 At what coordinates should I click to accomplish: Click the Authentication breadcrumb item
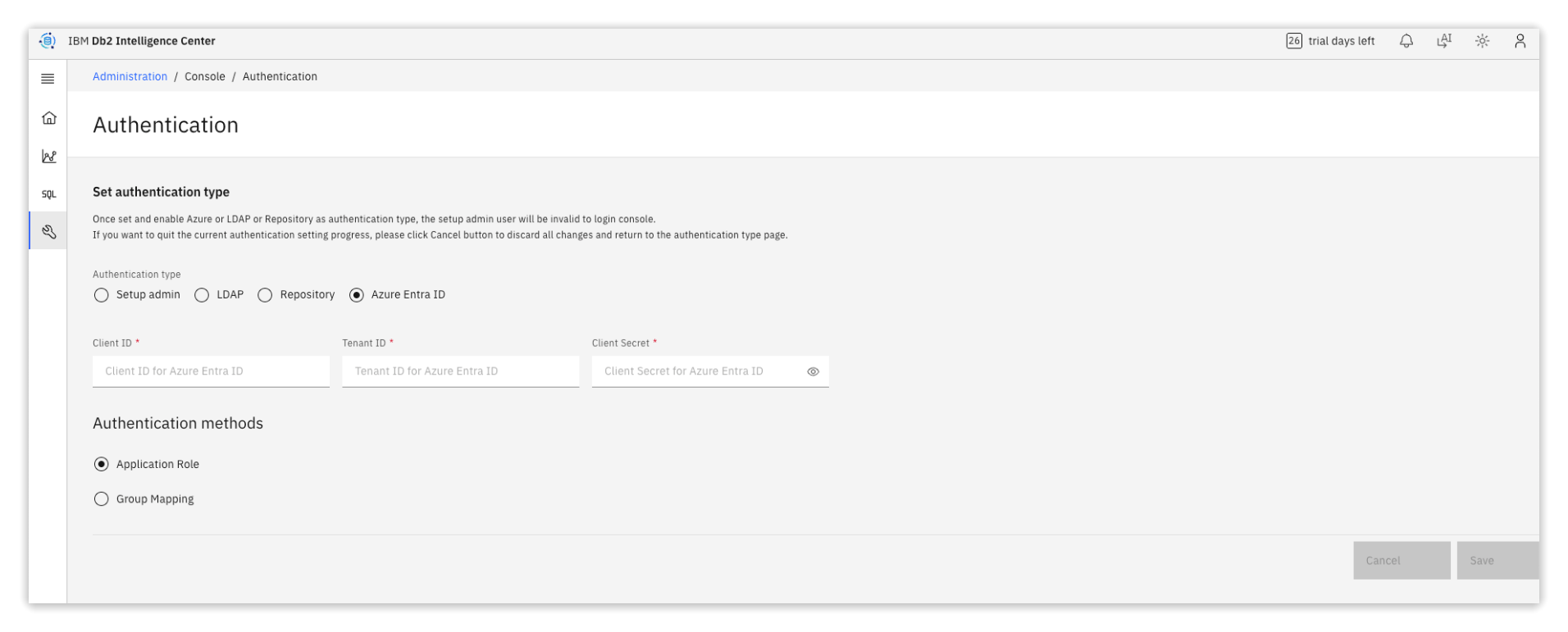[x=280, y=76]
